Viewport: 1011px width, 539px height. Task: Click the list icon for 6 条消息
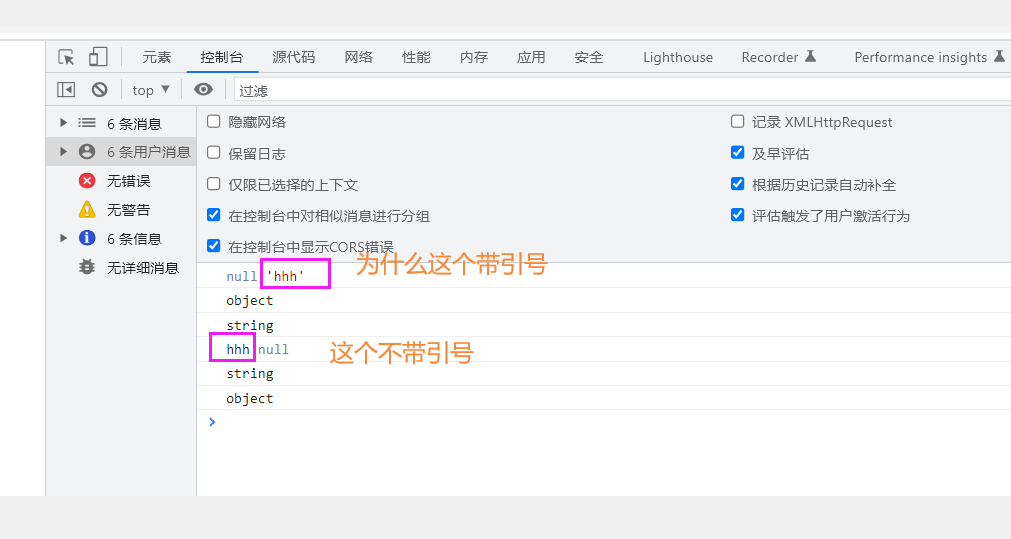pyautogui.click(x=87, y=122)
